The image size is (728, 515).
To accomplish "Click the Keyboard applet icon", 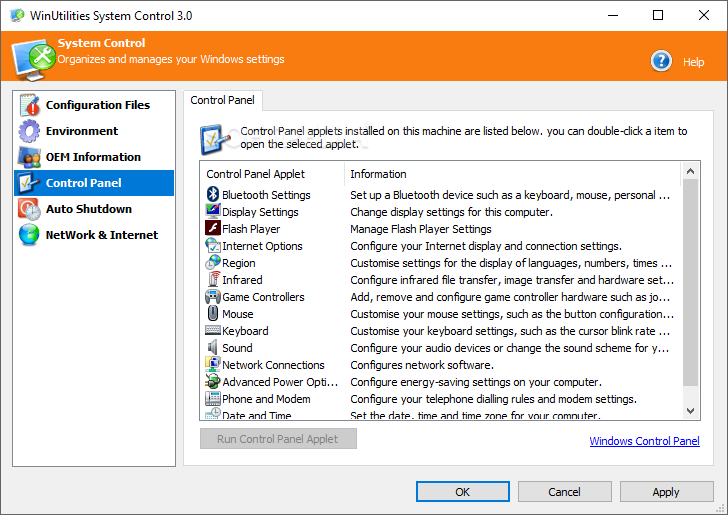I will pyautogui.click(x=213, y=330).
